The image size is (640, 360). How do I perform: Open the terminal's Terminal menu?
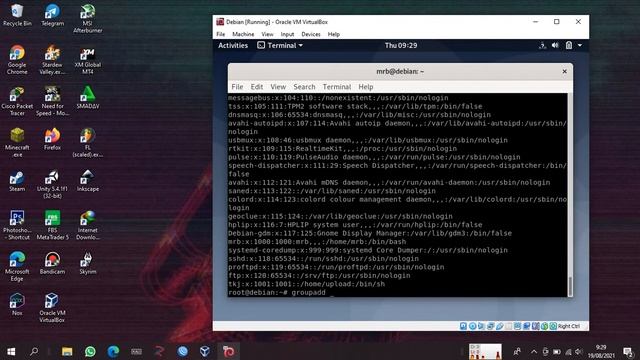pyautogui.click(x=337, y=87)
